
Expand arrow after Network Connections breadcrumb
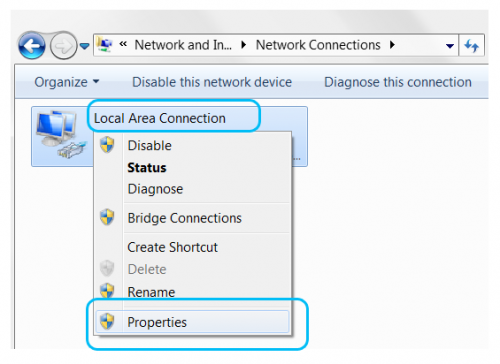click(392, 45)
